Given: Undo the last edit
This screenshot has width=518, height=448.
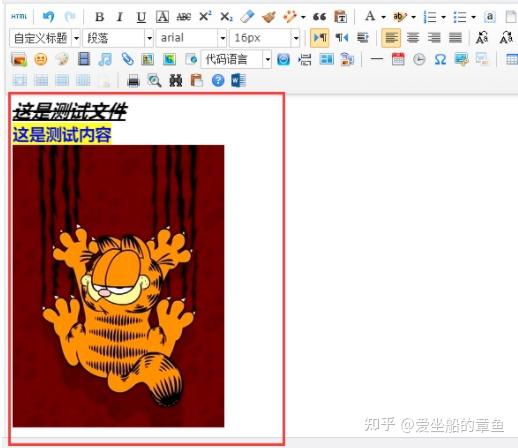Looking at the screenshot, I should click(49, 16).
